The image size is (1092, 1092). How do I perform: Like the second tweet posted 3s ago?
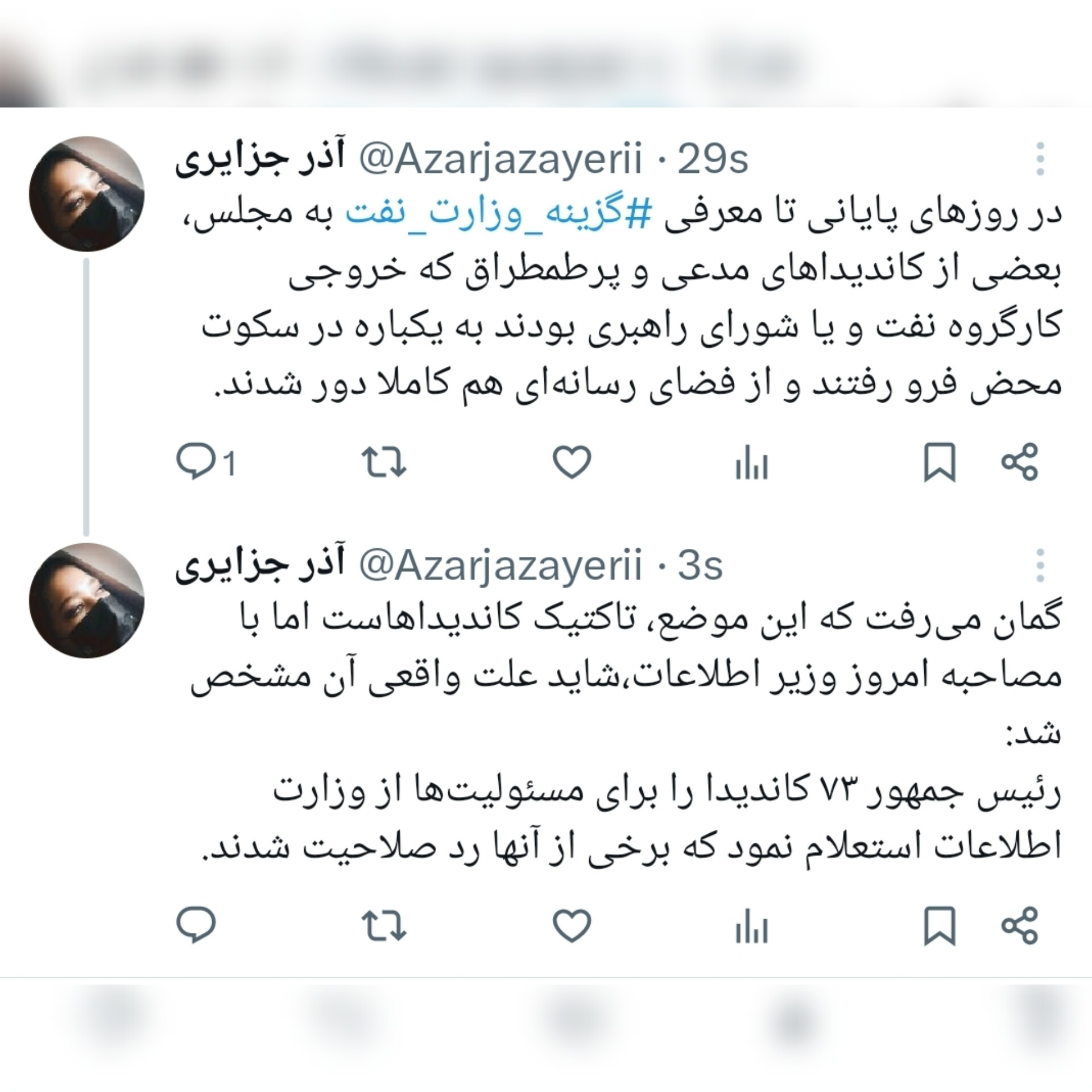click(572, 925)
